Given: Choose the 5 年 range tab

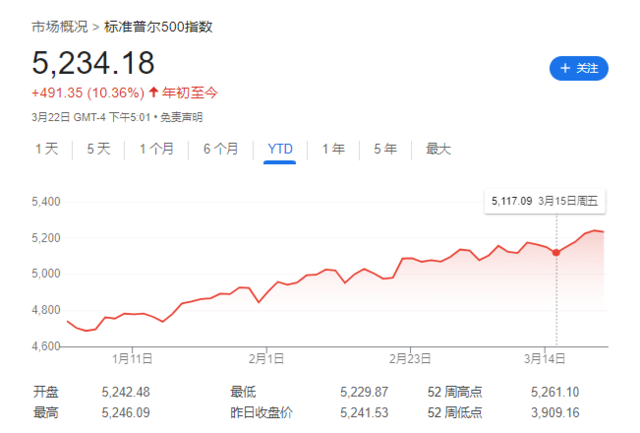Looking at the screenshot, I should (385, 149).
